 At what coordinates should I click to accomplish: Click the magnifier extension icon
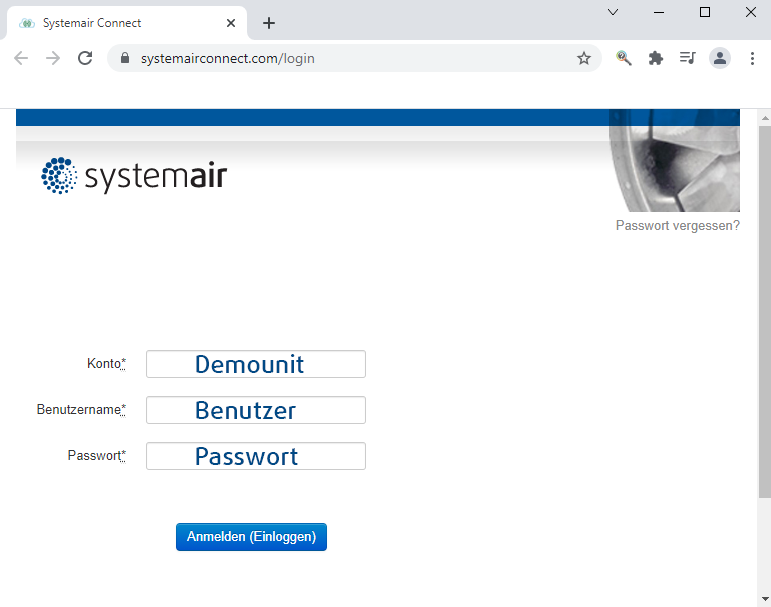pyautogui.click(x=623, y=58)
